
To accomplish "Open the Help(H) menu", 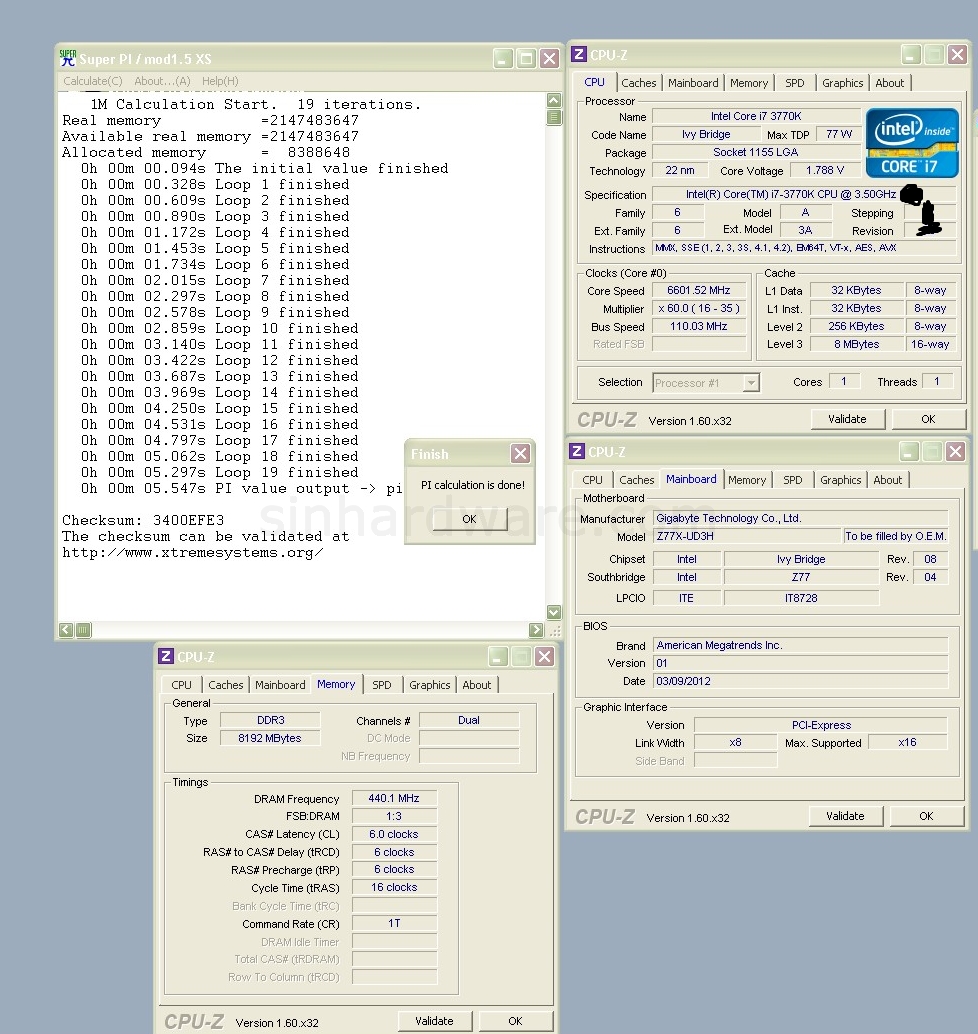I will tap(220, 81).
